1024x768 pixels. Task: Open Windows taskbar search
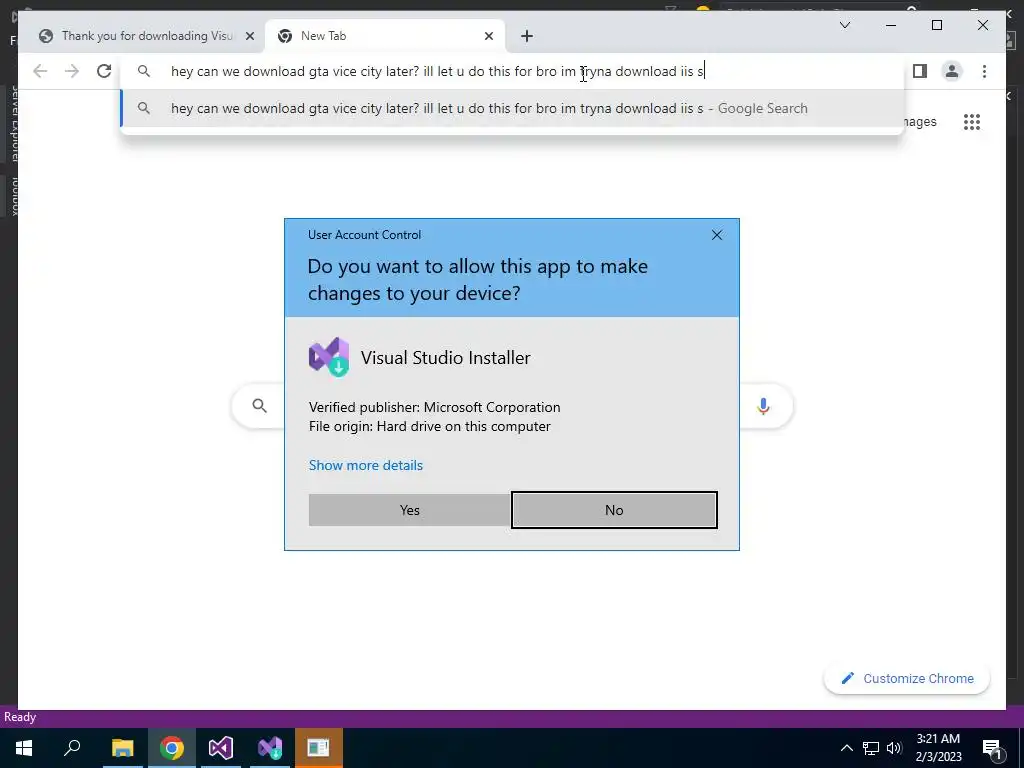[x=72, y=748]
